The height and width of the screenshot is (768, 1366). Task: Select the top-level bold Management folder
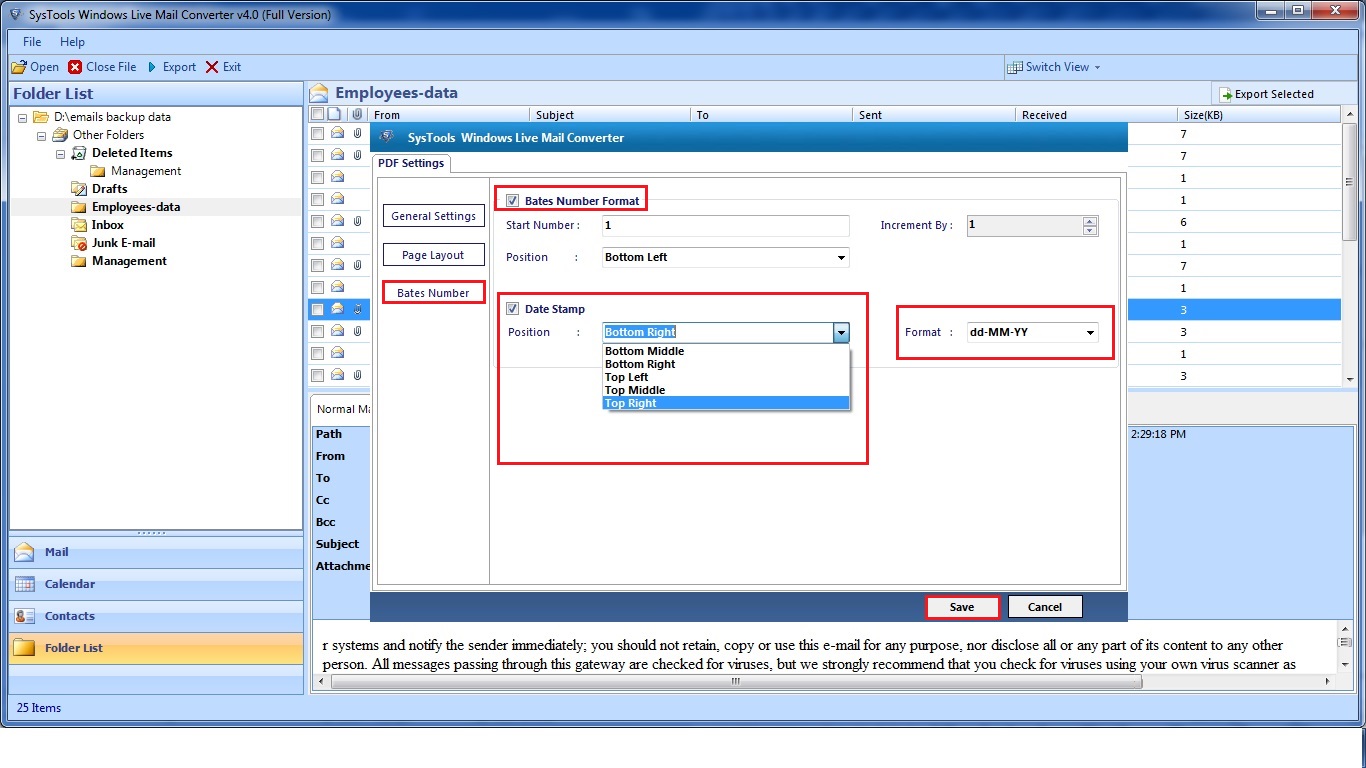(x=129, y=261)
